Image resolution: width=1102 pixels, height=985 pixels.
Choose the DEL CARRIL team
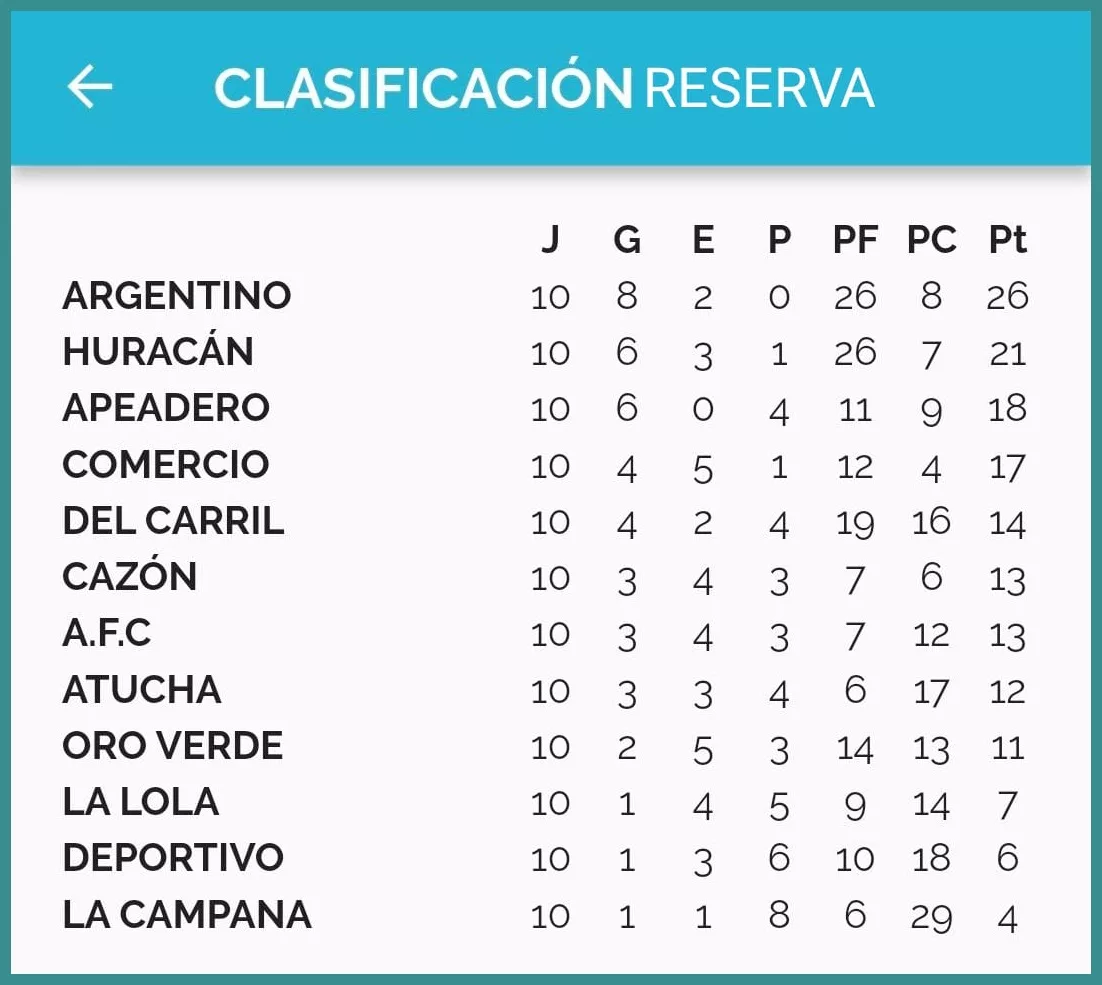(173, 521)
